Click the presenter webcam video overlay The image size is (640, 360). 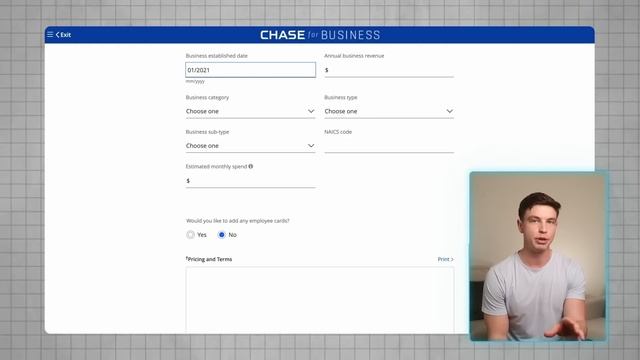538,256
